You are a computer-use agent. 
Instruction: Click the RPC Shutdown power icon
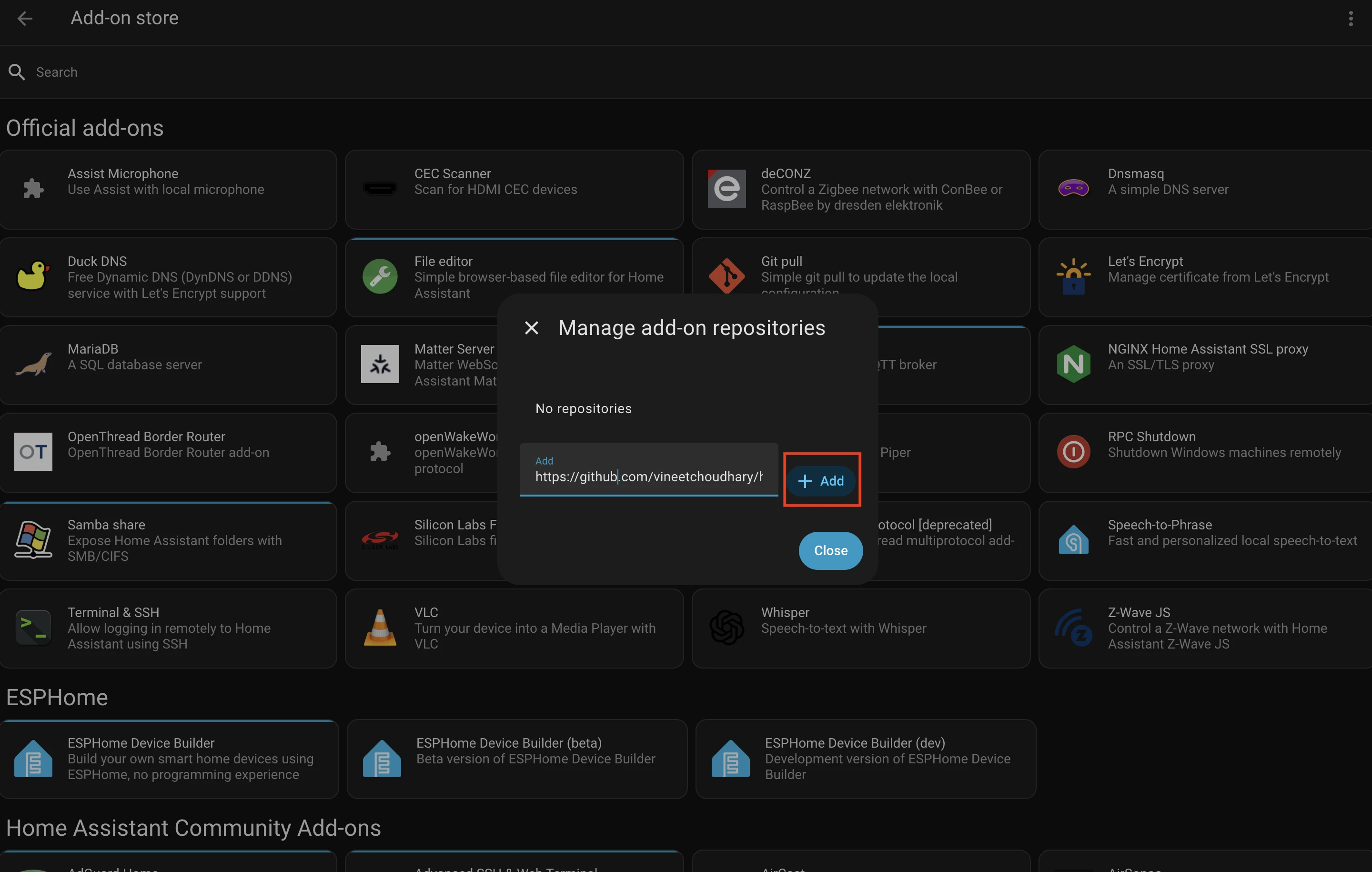pos(1073,451)
